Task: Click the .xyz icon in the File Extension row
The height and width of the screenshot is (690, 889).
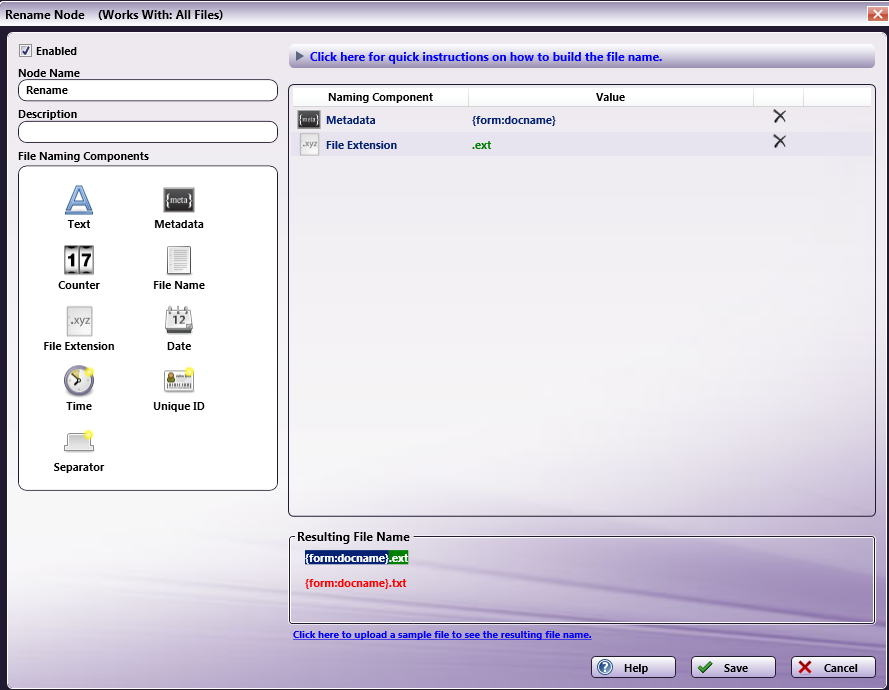Action: (x=309, y=145)
